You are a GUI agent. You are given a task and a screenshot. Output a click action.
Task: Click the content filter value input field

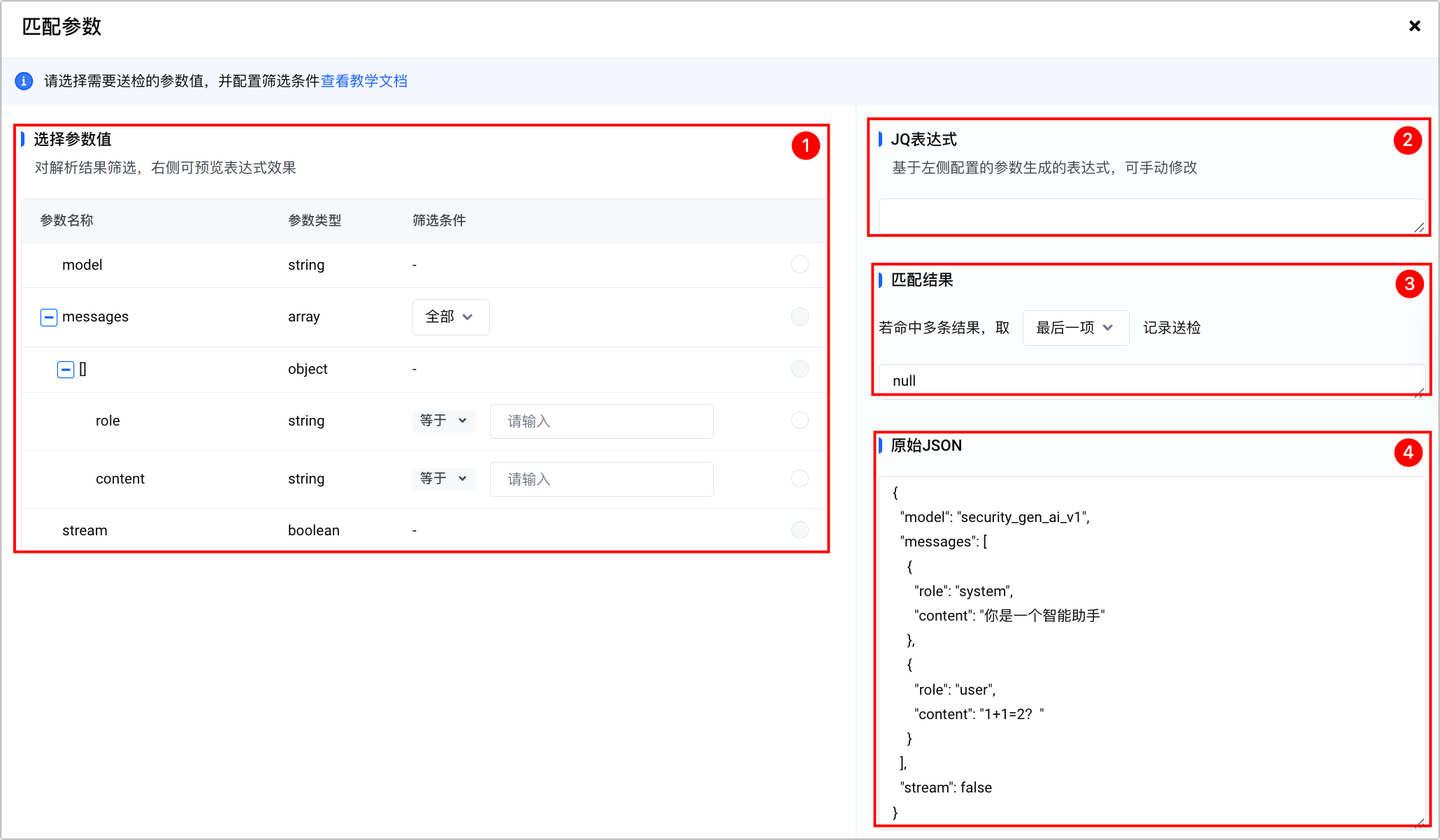[x=601, y=479]
